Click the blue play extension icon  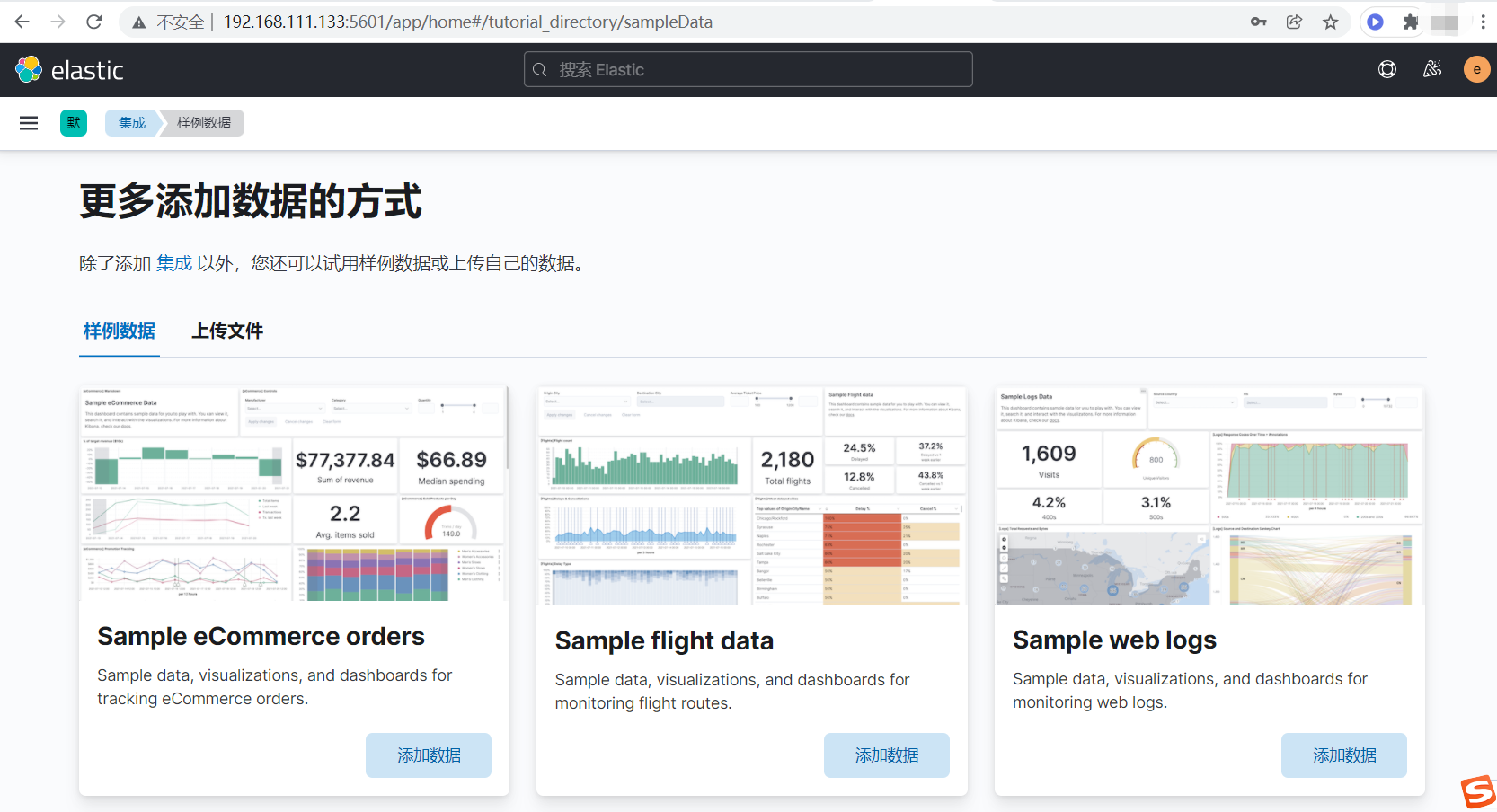[x=1375, y=22]
